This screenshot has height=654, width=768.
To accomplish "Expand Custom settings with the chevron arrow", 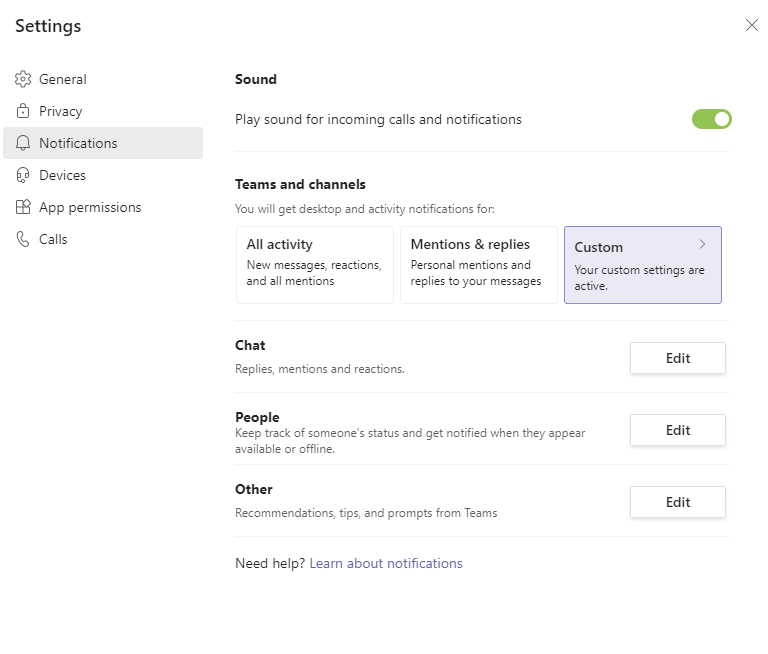I will coord(703,245).
